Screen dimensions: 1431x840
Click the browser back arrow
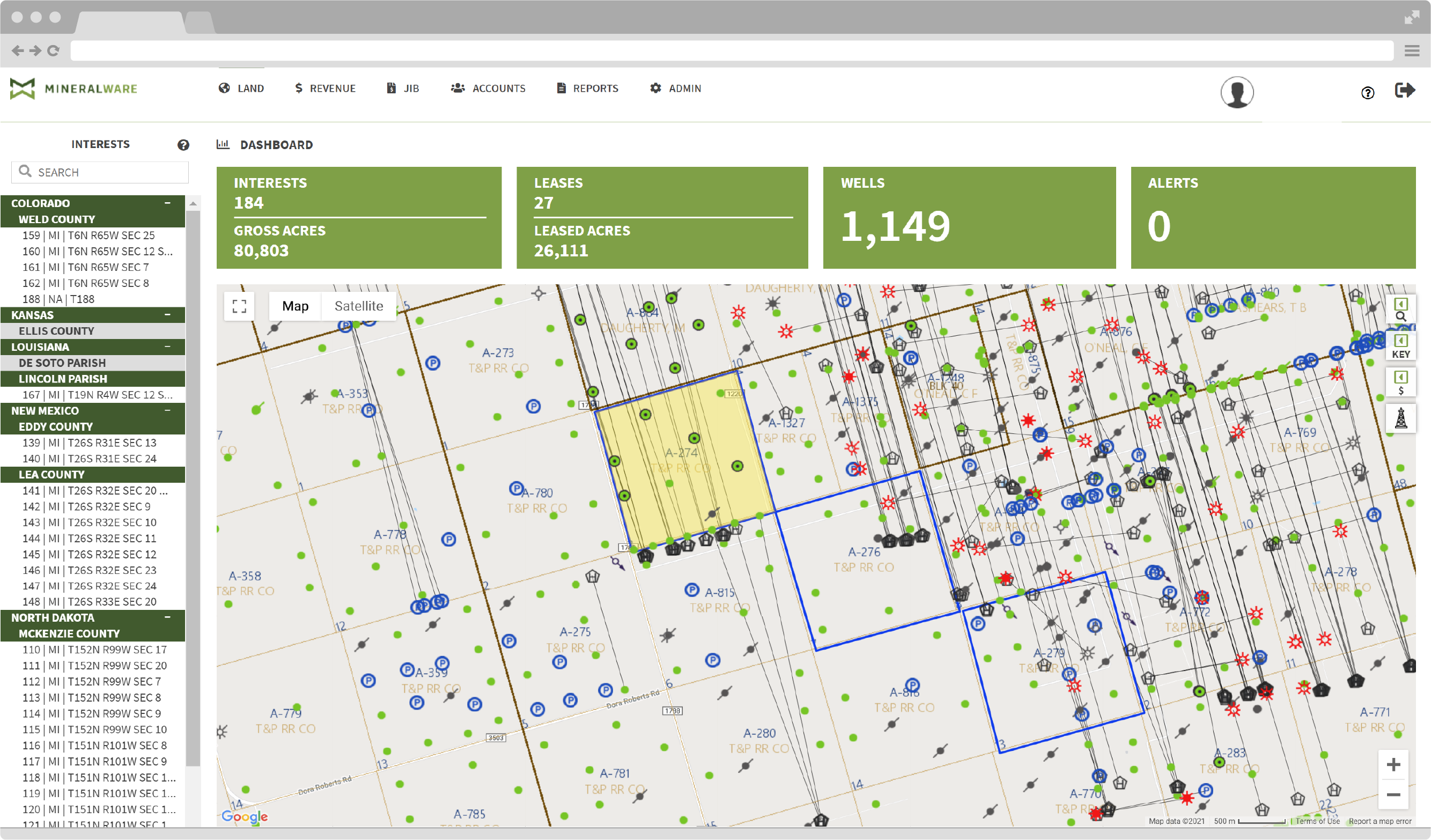pos(18,50)
